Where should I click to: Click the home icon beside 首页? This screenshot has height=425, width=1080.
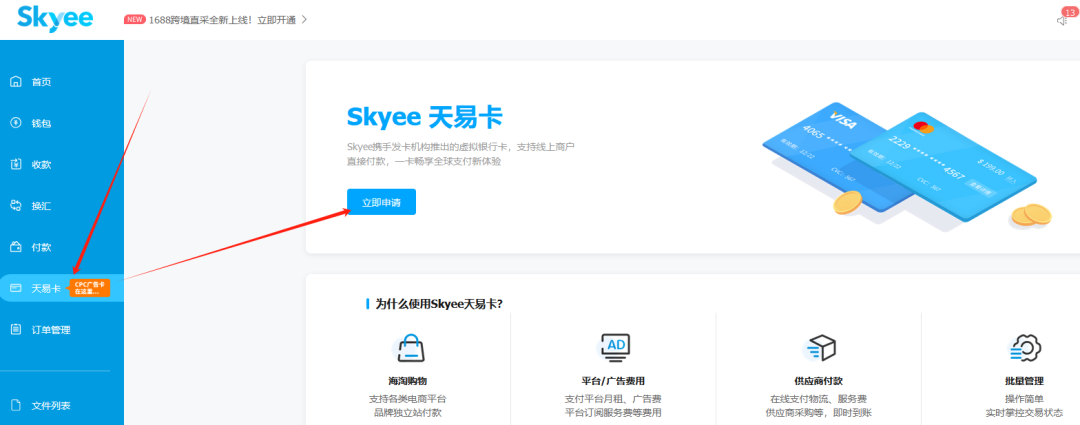tap(16, 82)
